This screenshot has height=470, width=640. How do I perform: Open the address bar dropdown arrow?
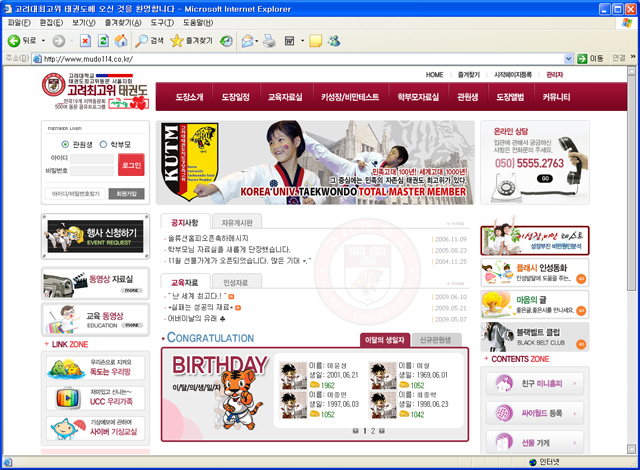pos(568,59)
